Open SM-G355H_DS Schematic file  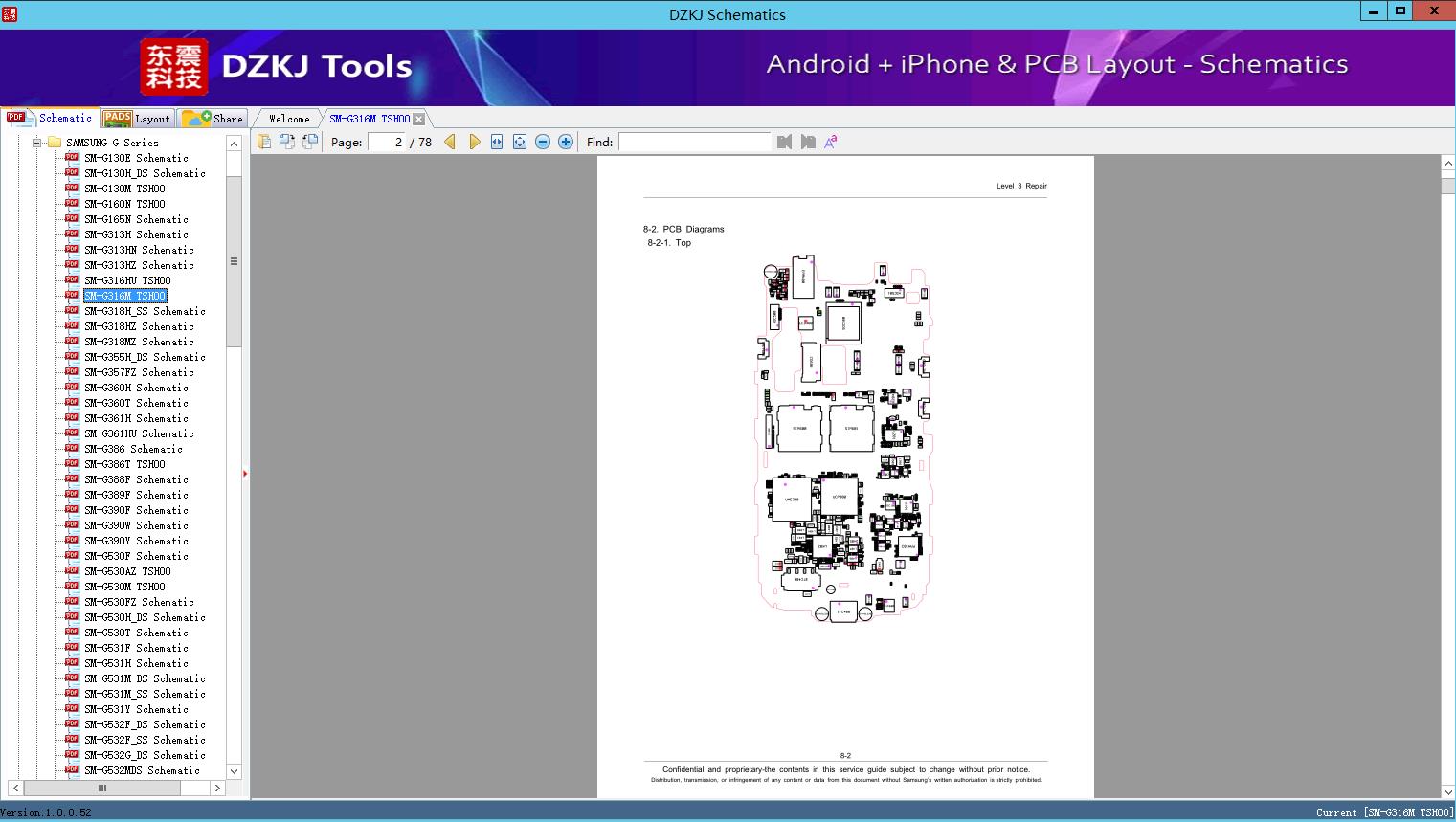(x=145, y=357)
